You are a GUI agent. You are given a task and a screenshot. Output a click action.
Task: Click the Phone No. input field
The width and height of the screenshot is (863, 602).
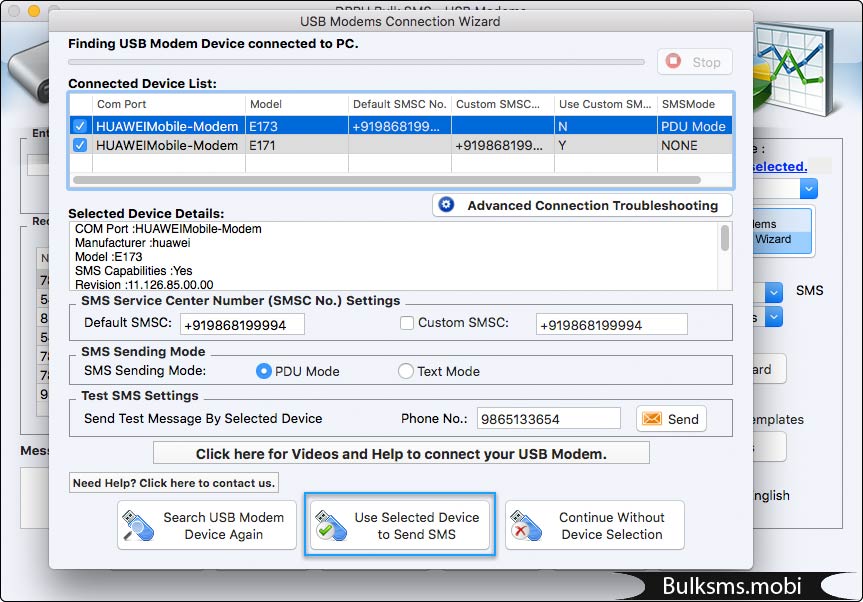click(x=549, y=419)
